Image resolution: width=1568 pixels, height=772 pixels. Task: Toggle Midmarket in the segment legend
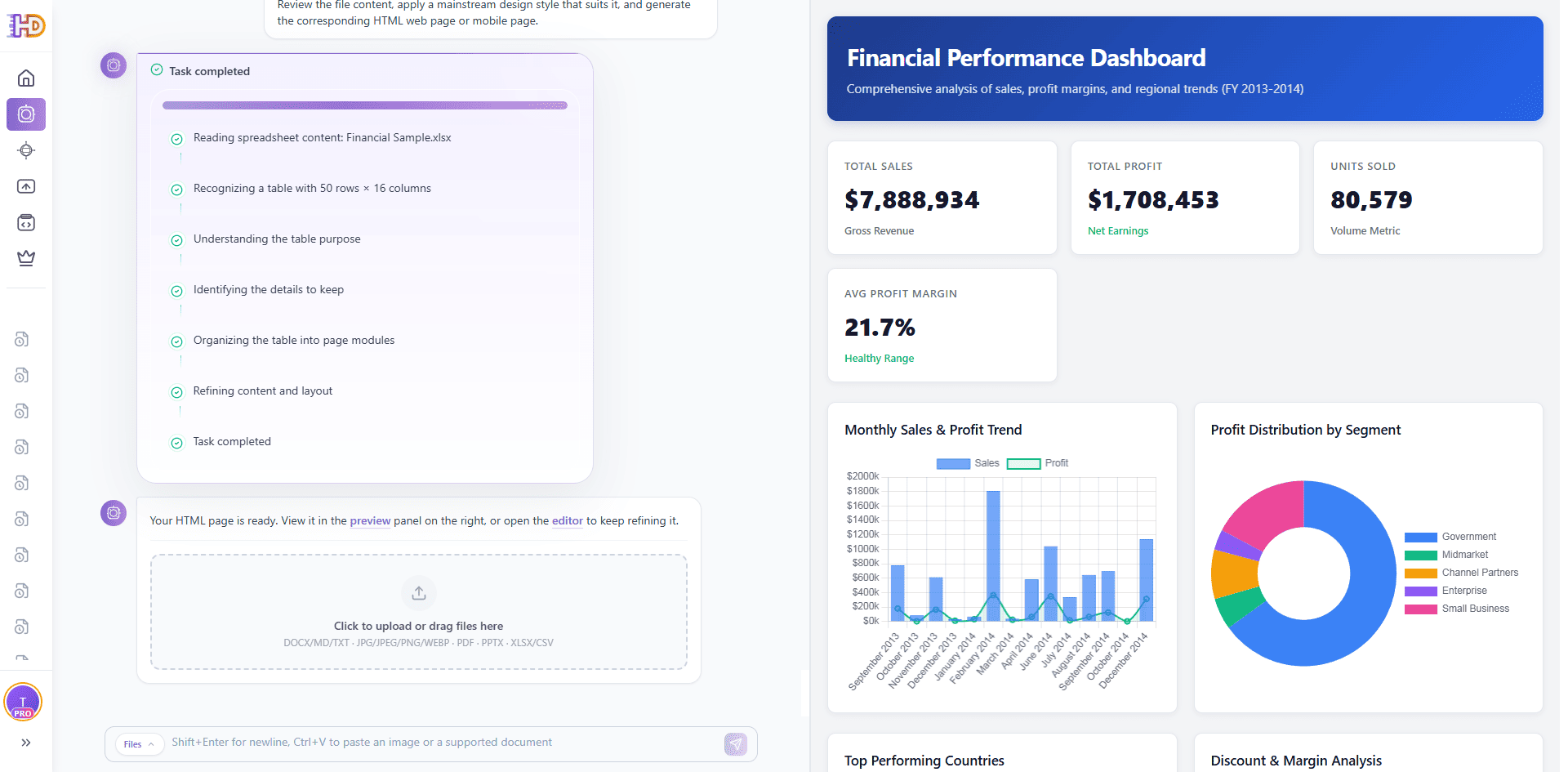(1446, 555)
